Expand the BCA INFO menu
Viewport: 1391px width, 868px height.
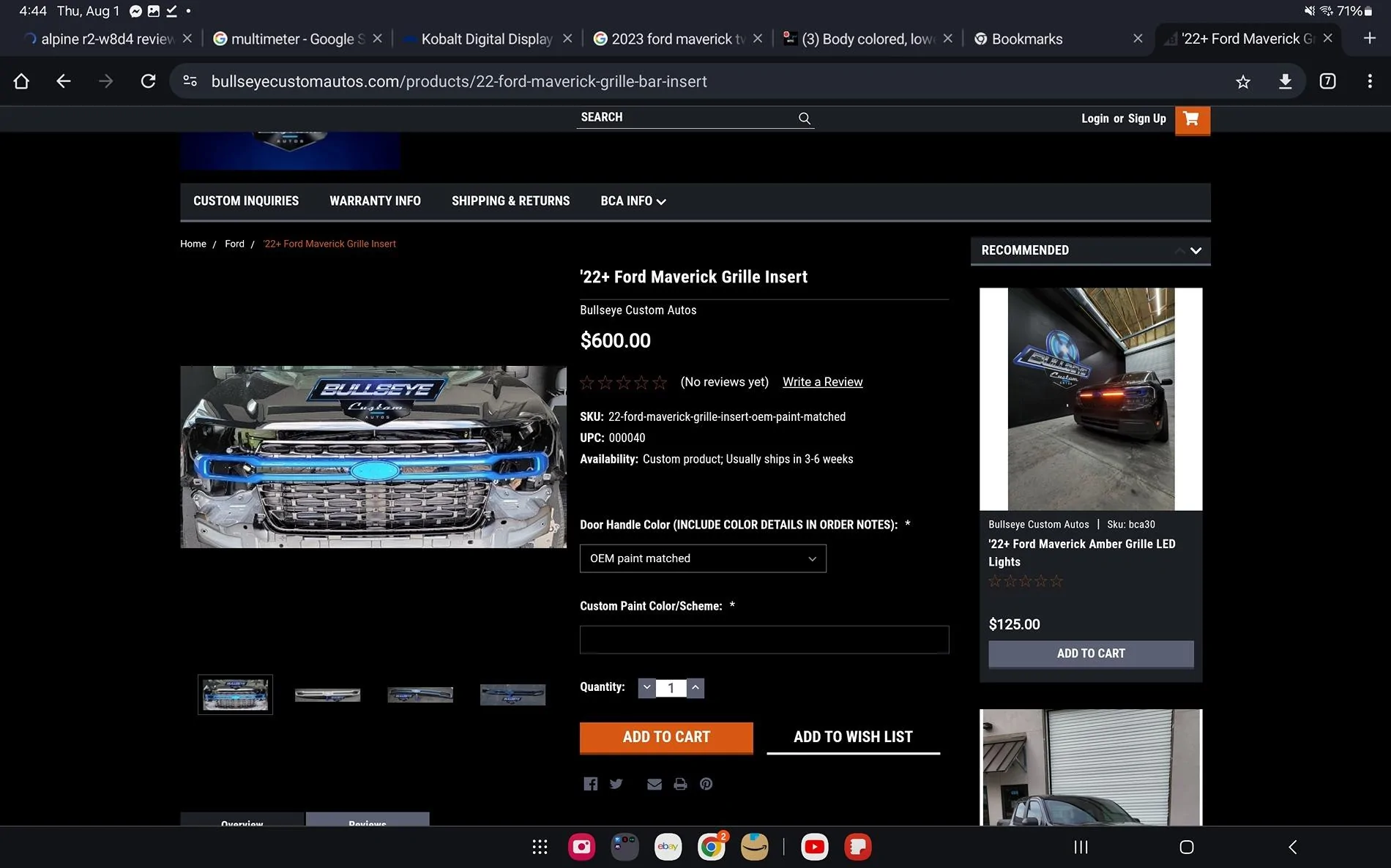tap(633, 201)
